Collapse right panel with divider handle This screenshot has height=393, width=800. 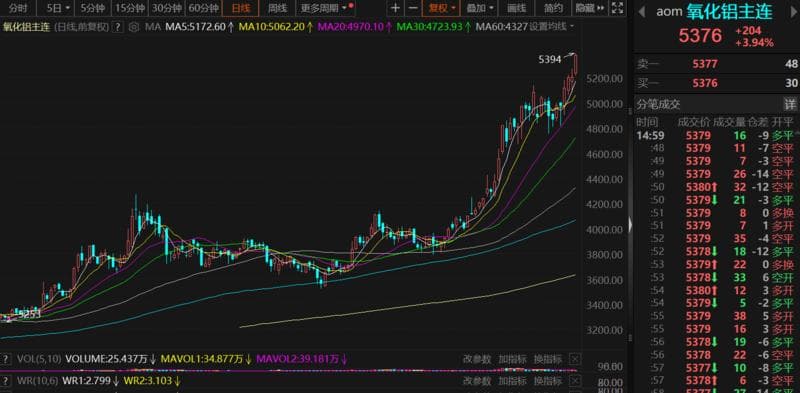point(630,225)
